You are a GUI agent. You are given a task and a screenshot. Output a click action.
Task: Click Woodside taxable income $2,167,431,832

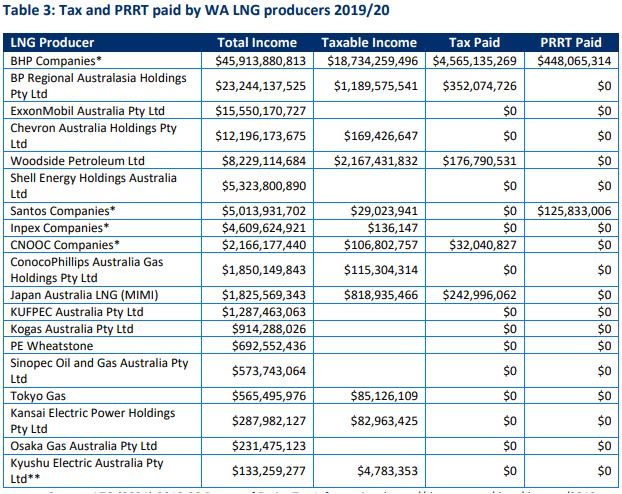[x=376, y=161]
